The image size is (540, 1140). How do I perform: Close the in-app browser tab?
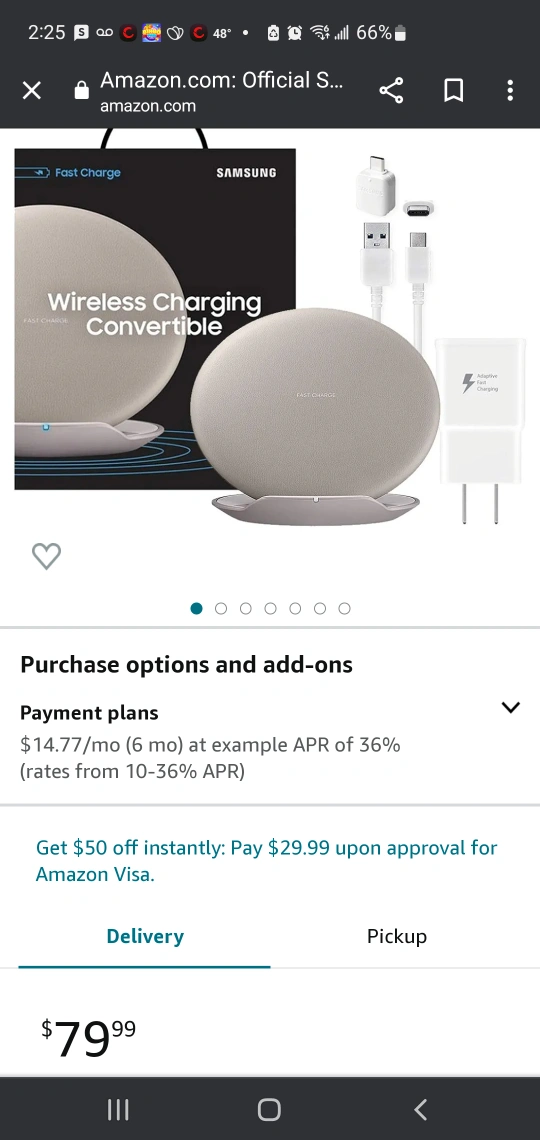point(31,91)
